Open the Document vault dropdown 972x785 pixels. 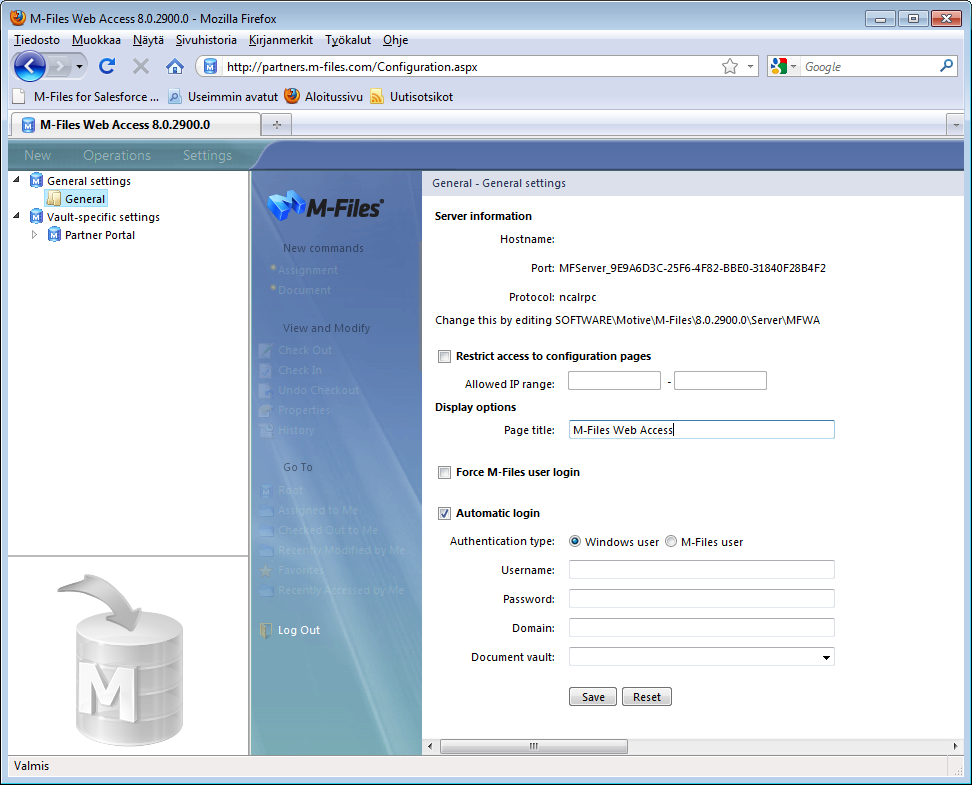(x=702, y=657)
